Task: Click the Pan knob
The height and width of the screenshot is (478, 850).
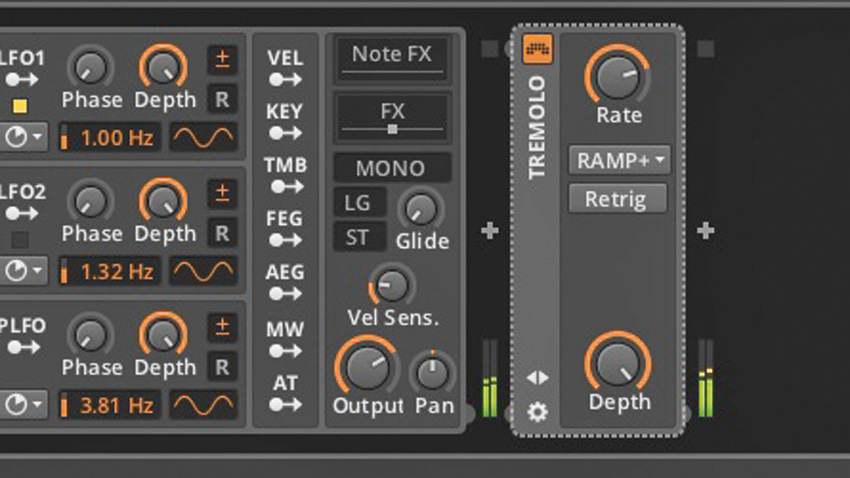Action: point(433,373)
